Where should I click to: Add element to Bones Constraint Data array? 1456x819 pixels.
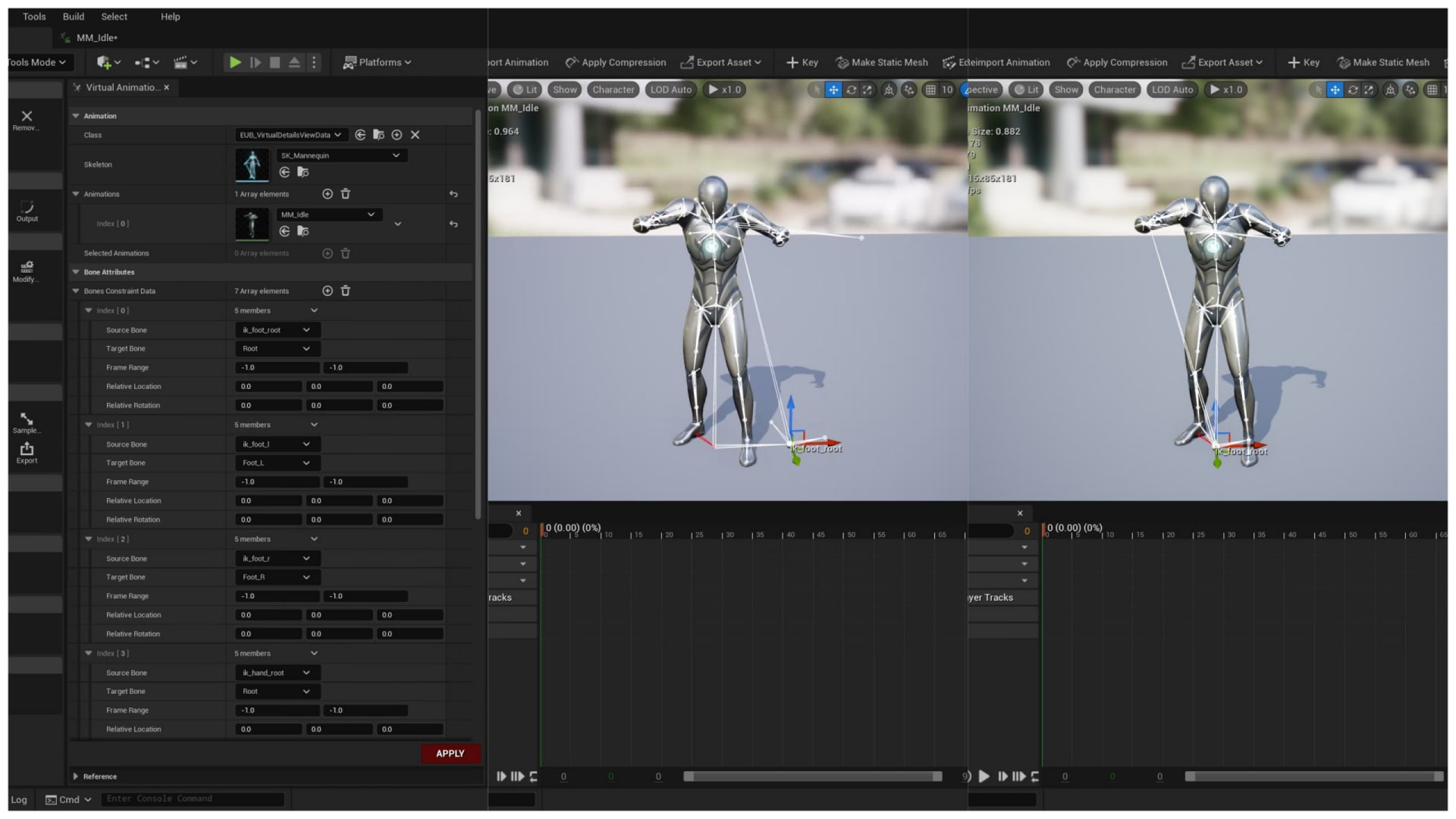(328, 291)
